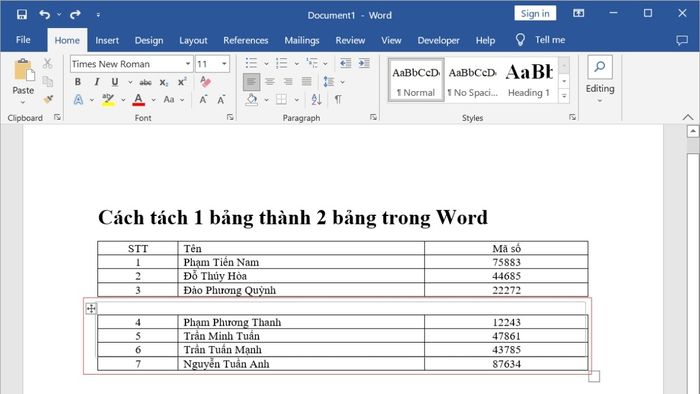
Task: Open the Font dialog launcher
Action: click(x=230, y=117)
